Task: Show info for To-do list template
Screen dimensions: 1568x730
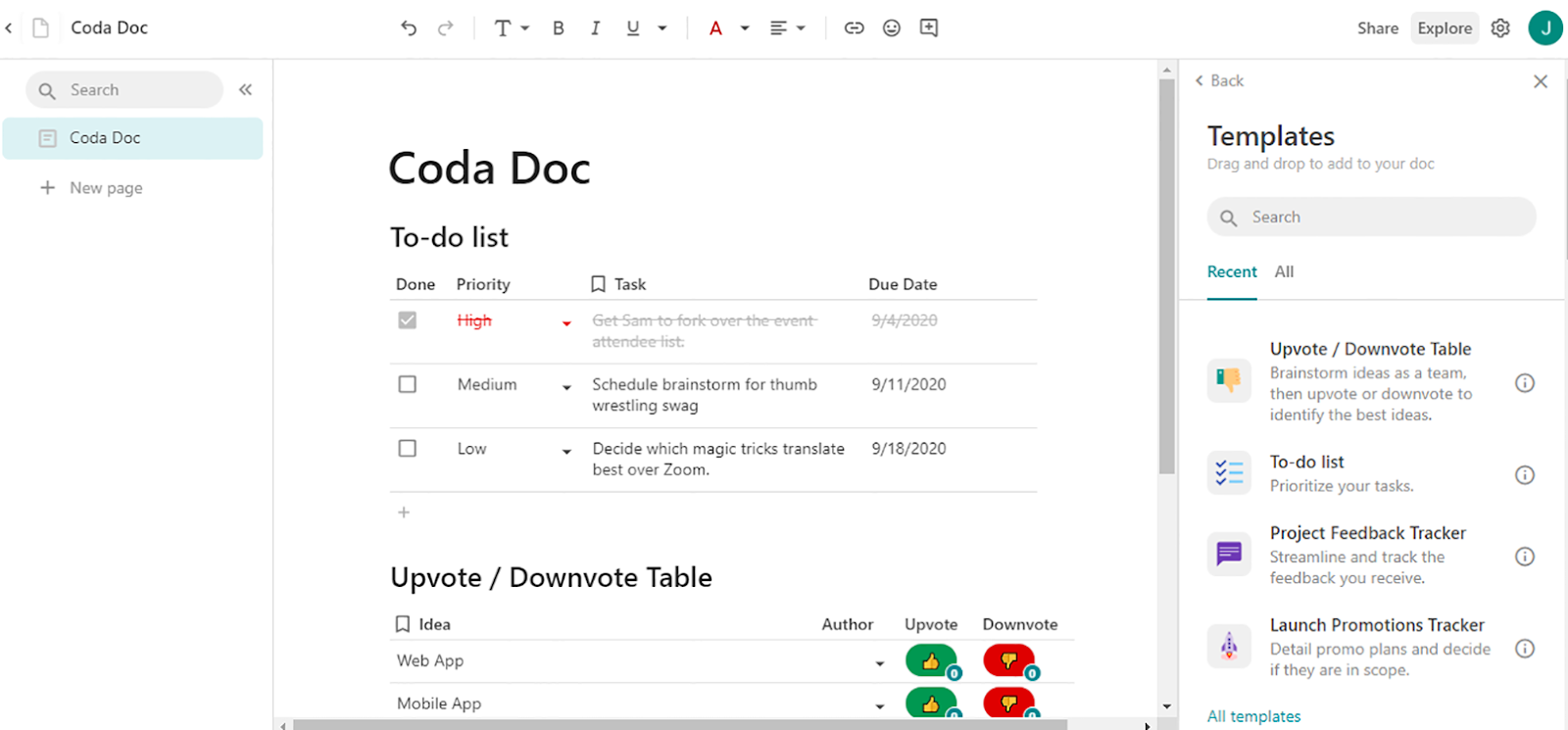Action: pyautogui.click(x=1525, y=475)
